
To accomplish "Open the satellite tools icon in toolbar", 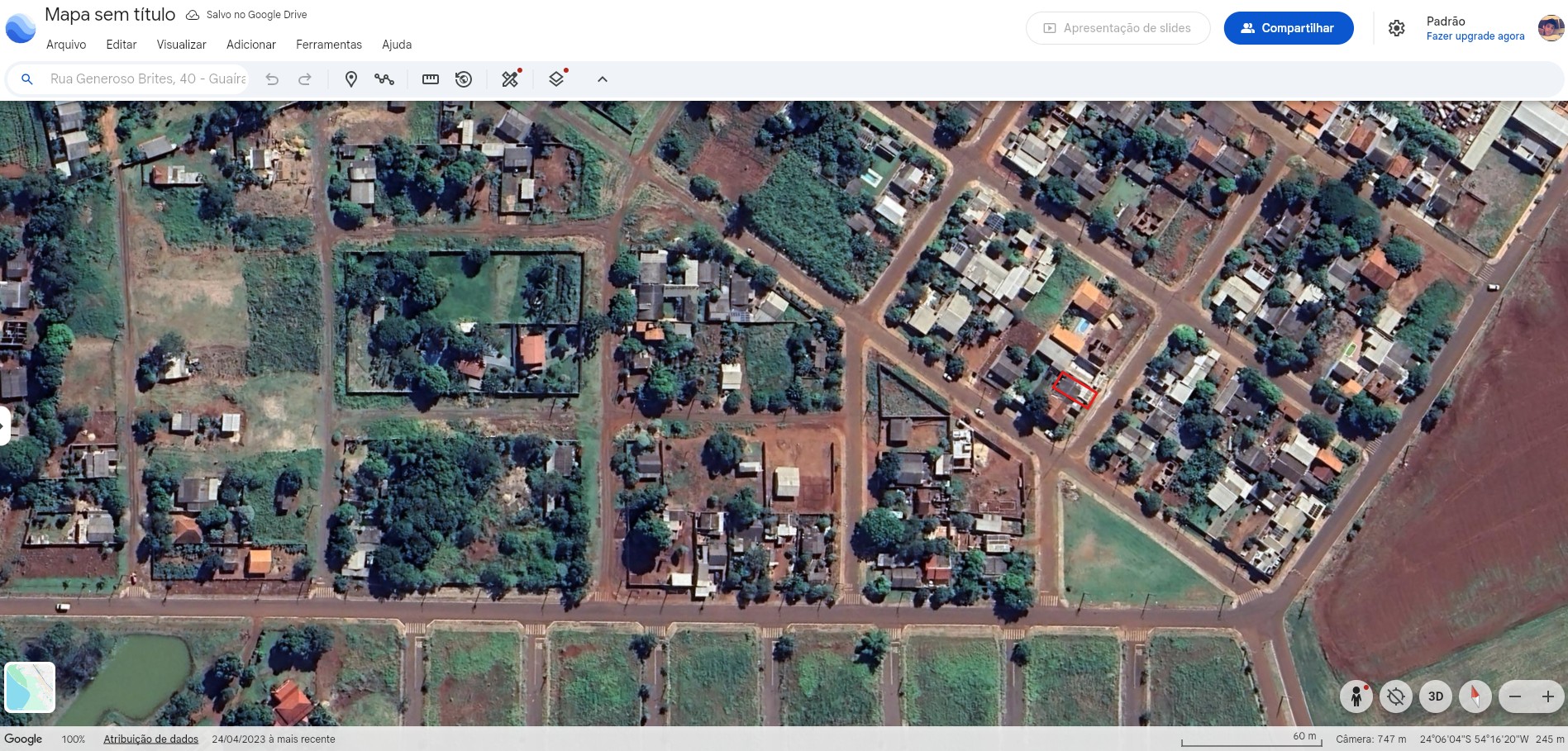I will (510, 79).
